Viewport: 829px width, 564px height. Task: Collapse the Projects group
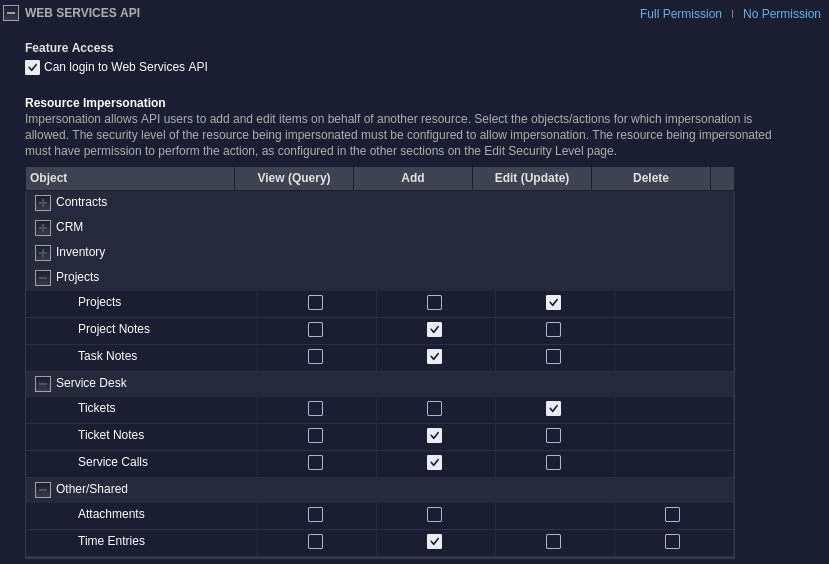coord(43,278)
